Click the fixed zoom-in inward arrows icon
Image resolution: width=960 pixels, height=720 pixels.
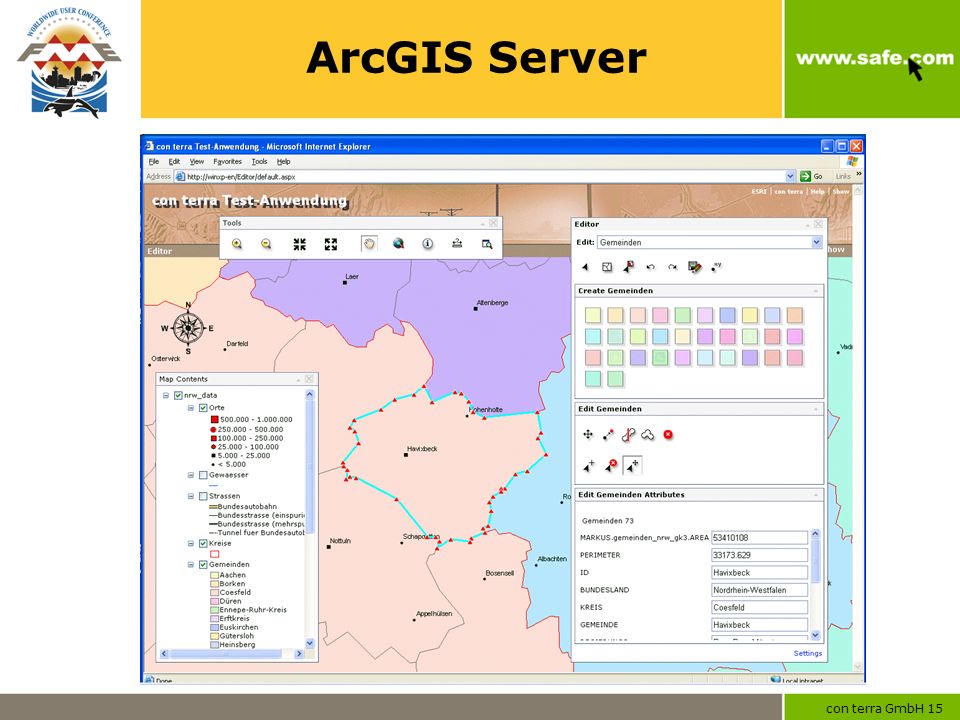pos(299,244)
